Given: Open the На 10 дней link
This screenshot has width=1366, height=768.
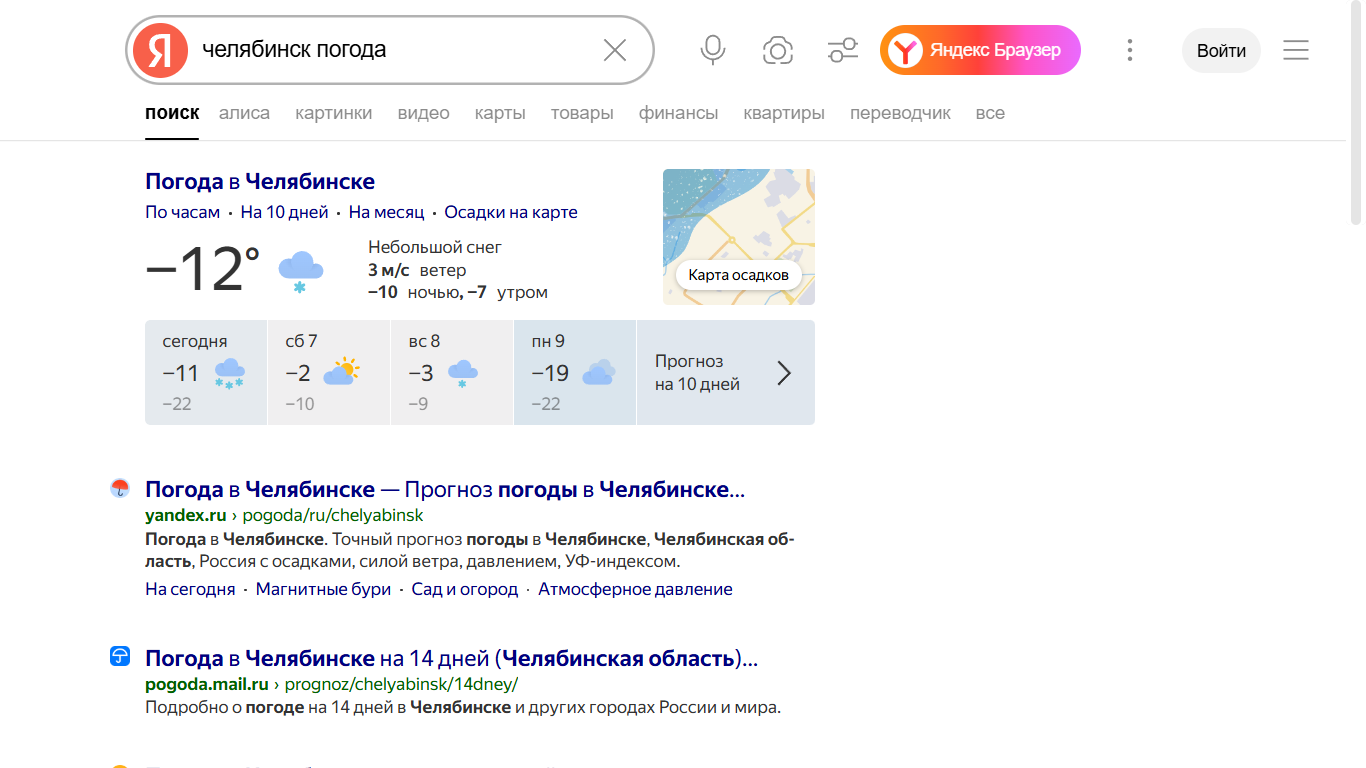Looking at the screenshot, I should tap(284, 212).
